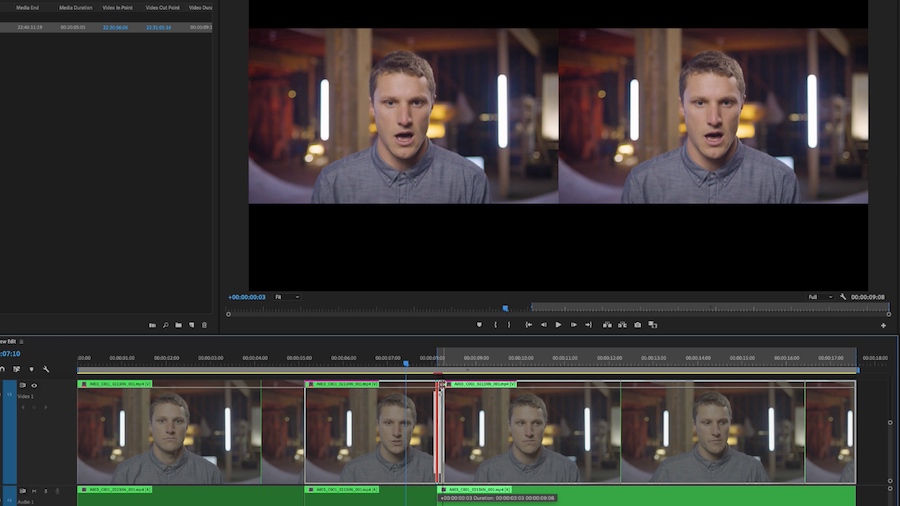Click the duration timecode 00:00:09:08
Viewport: 900px width, 506px height.
pyautogui.click(x=868, y=297)
